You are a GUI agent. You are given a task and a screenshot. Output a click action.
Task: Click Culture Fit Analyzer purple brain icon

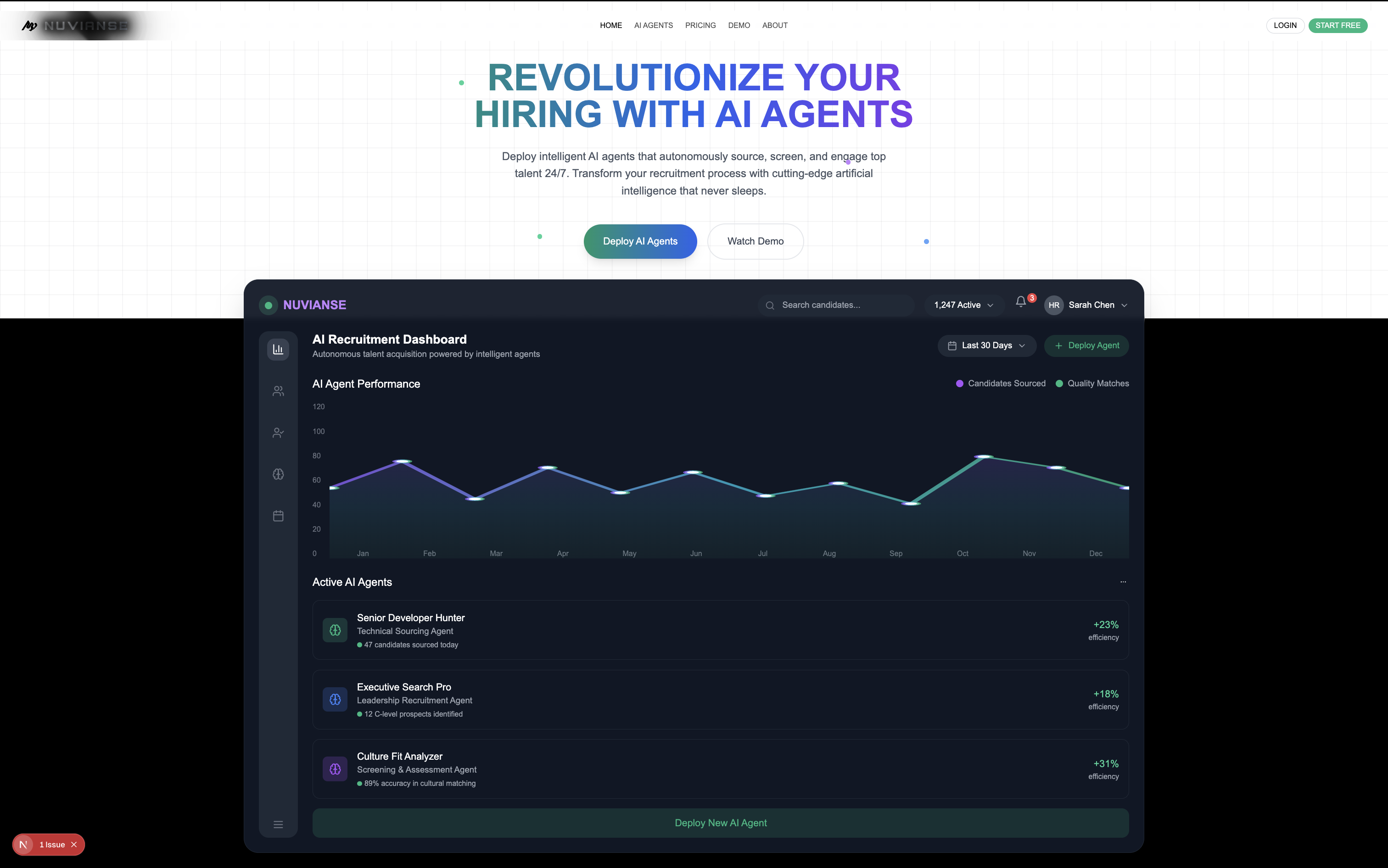click(335, 769)
